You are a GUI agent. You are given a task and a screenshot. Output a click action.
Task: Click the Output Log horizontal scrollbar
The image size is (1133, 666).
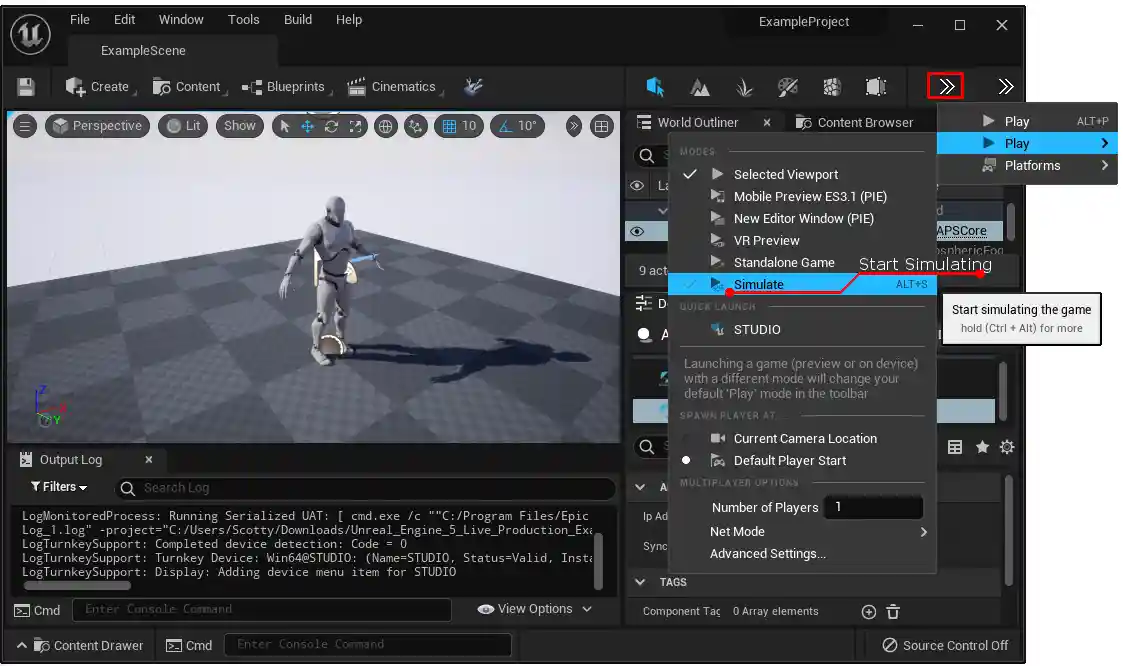click(77, 586)
